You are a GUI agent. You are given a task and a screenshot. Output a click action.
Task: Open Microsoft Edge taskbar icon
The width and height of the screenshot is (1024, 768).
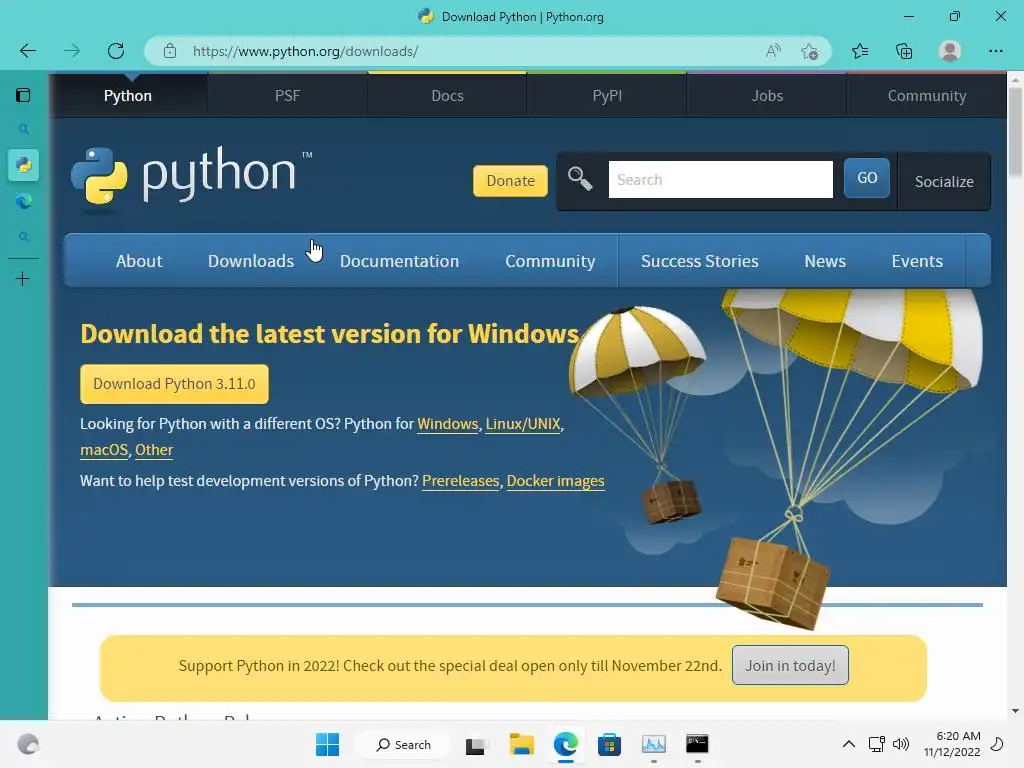[x=566, y=744]
